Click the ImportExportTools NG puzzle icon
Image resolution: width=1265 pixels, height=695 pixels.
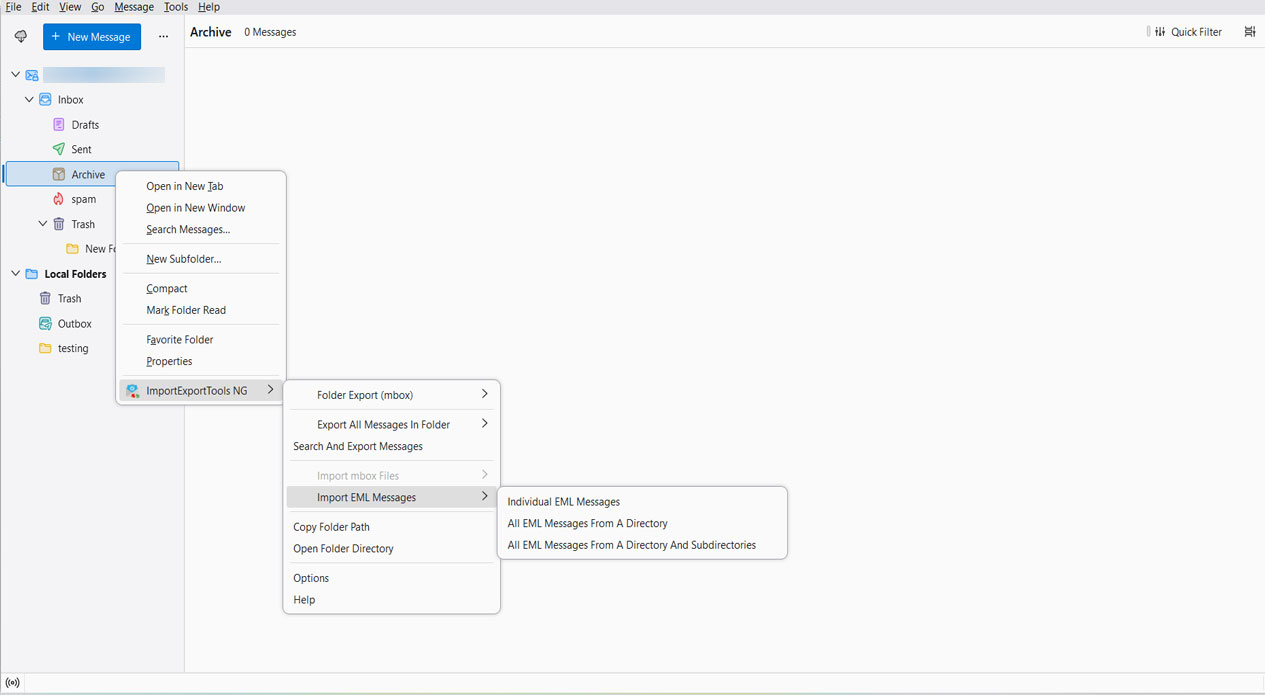click(x=133, y=390)
